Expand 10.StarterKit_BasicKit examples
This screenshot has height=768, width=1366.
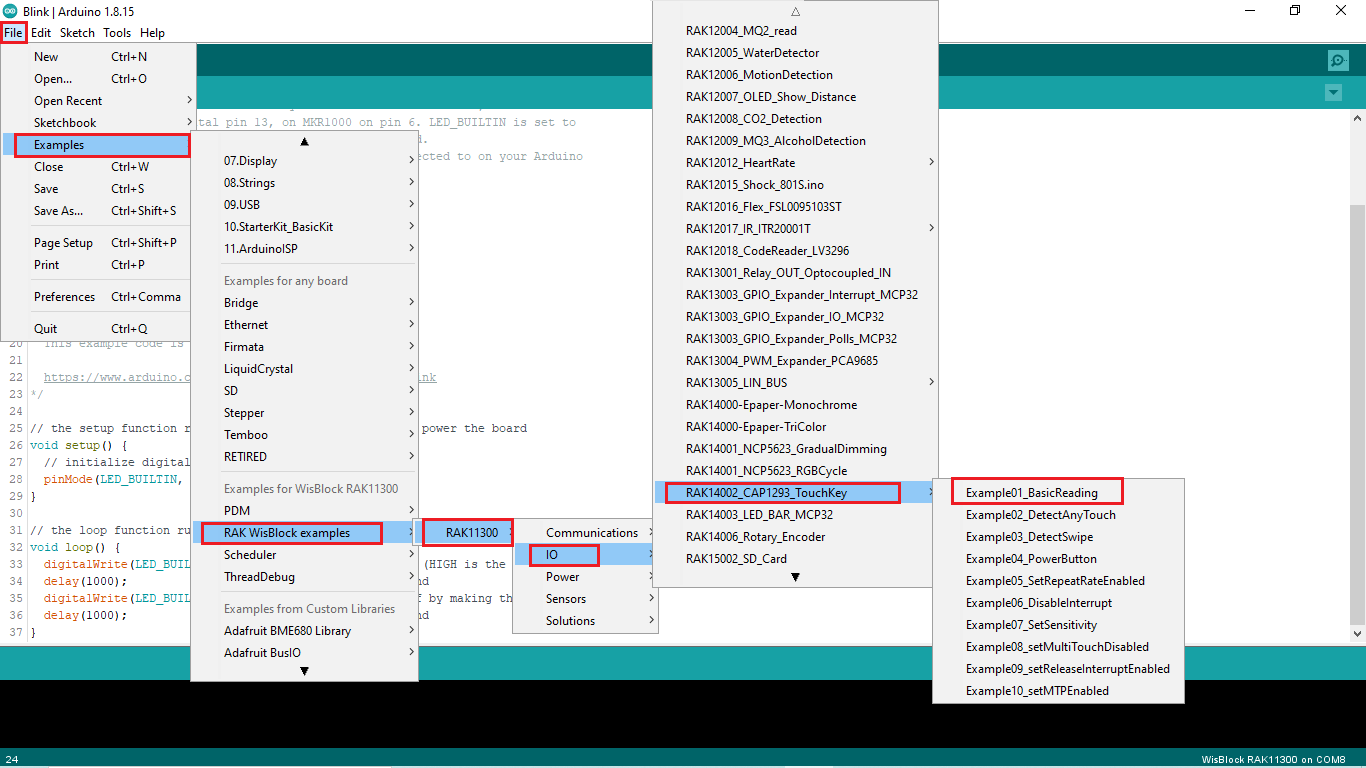click(304, 227)
